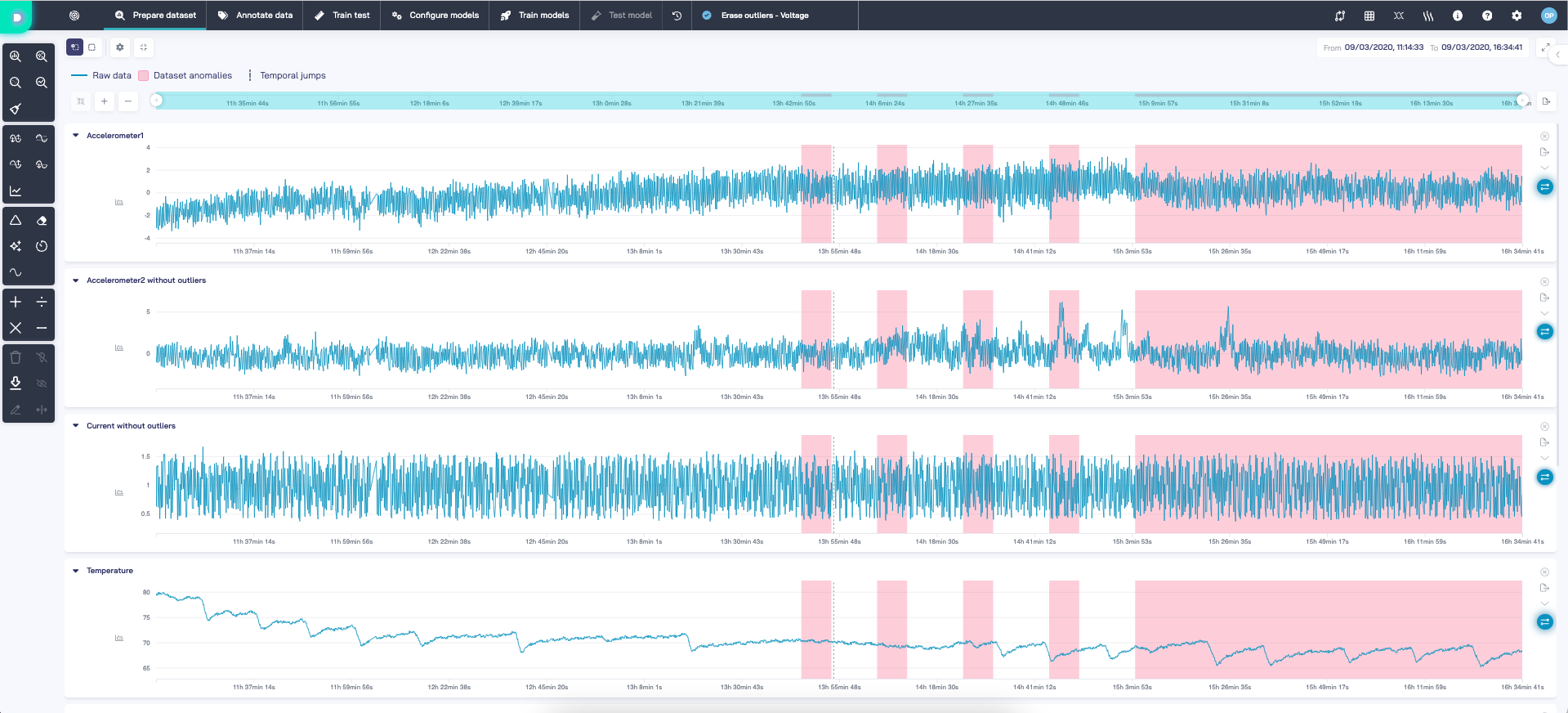Toggle the first chart layout mode button
The height and width of the screenshot is (713, 1568).
pyautogui.click(x=74, y=47)
